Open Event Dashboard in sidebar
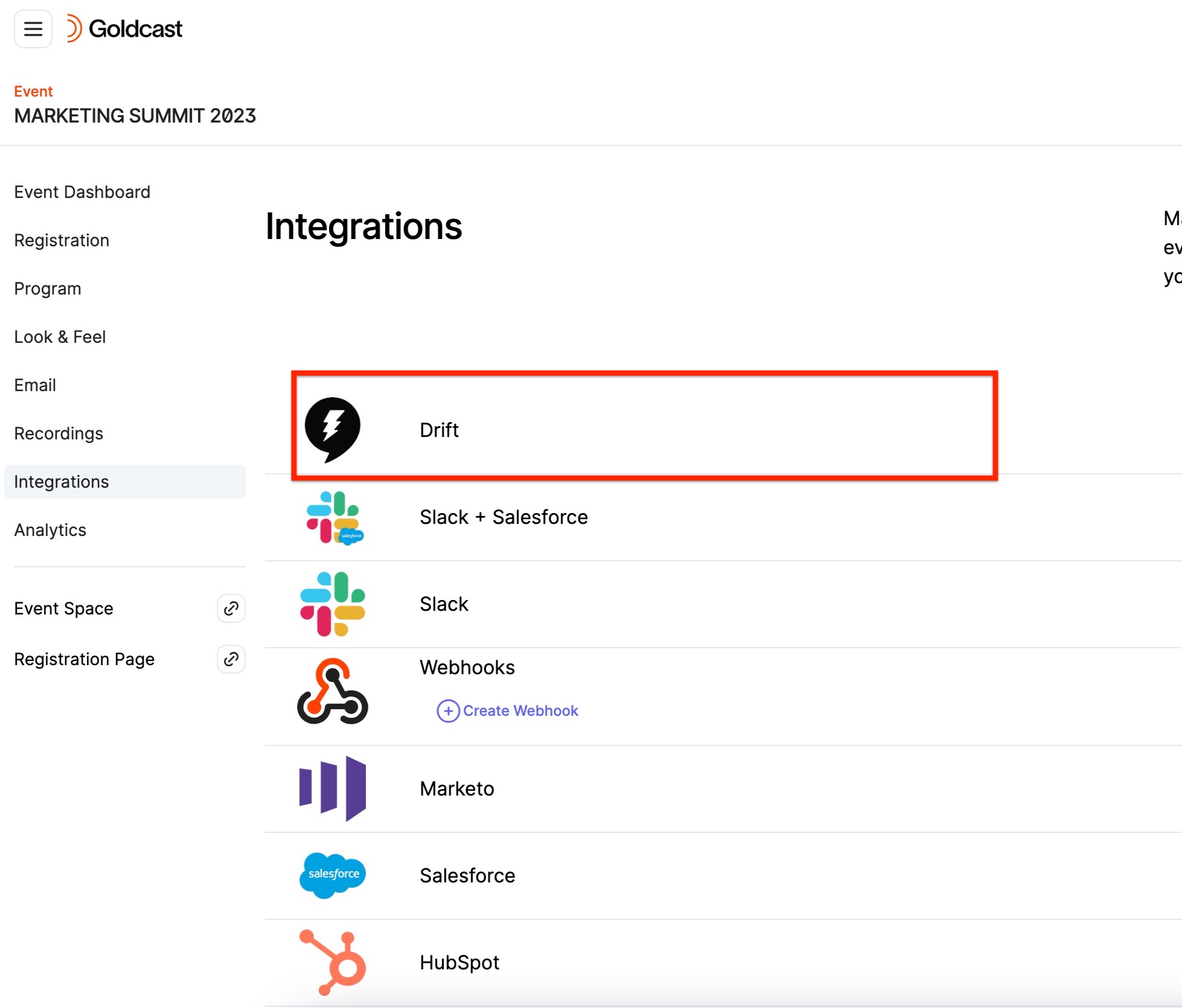The image size is (1182, 1008). pos(82,192)
